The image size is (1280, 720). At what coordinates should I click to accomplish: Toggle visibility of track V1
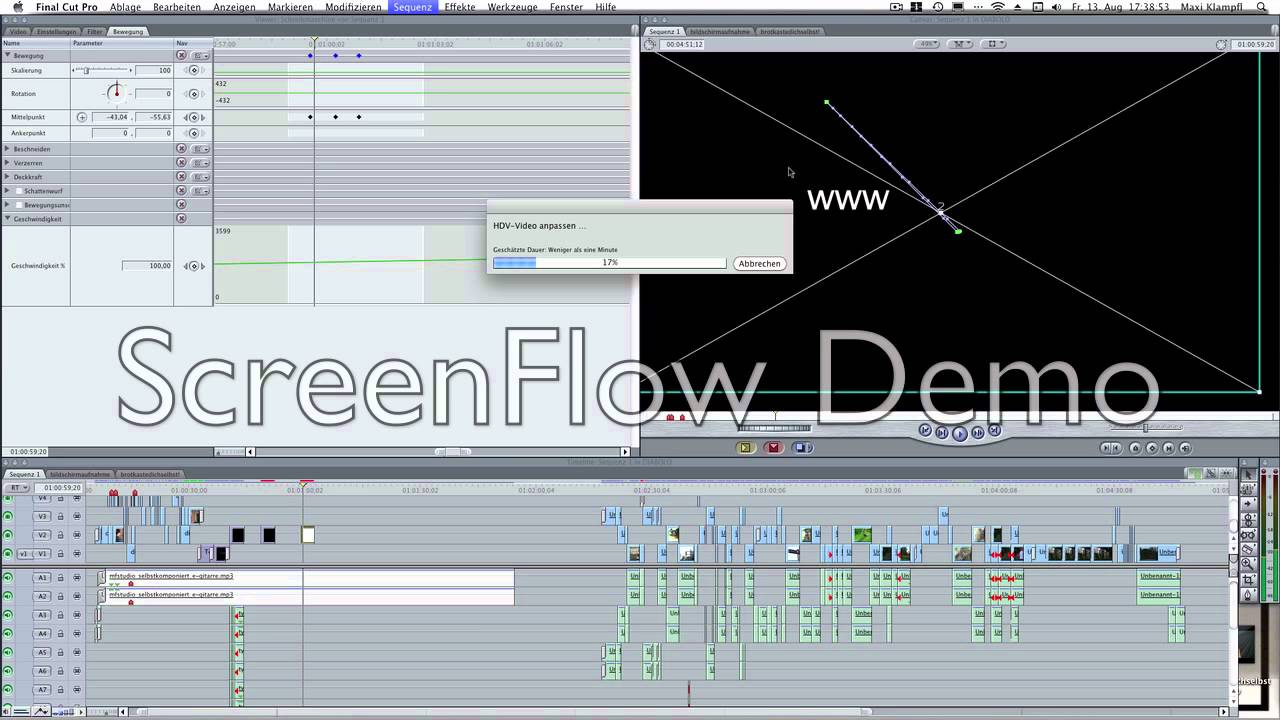coord(8,553)
